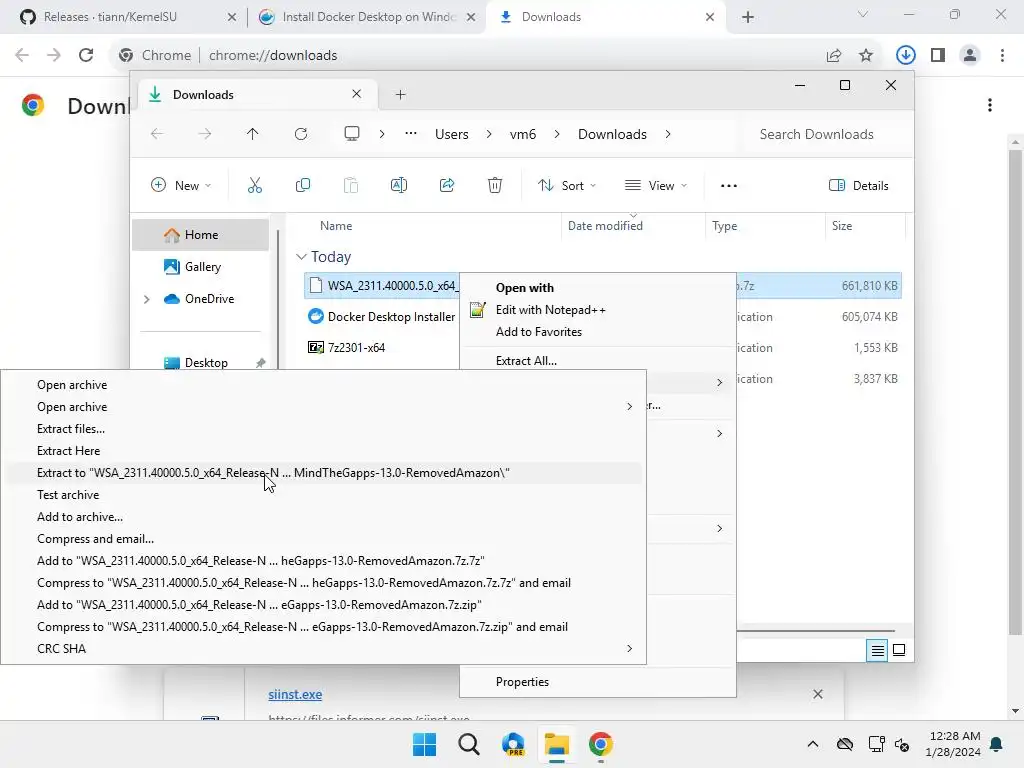Click the Delete trash icon in Explorer
The width and height of the screenshot is (1024, 768).
pyautogui.click(x=495, y=185)
